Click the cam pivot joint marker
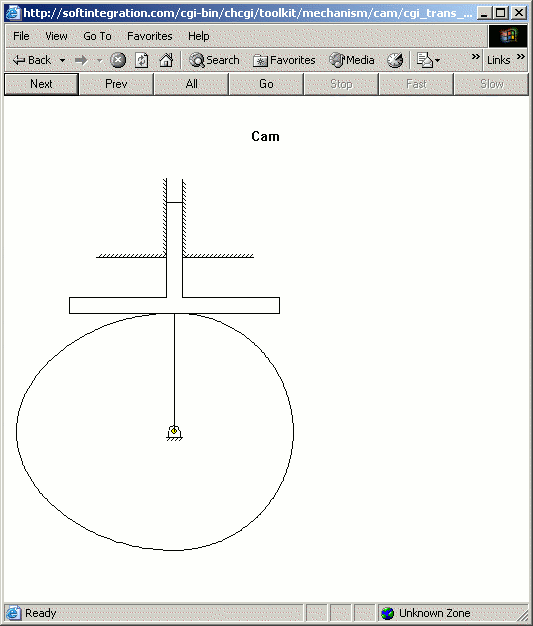533x626 pixels. pyautogui.click(x=174, y=430)
